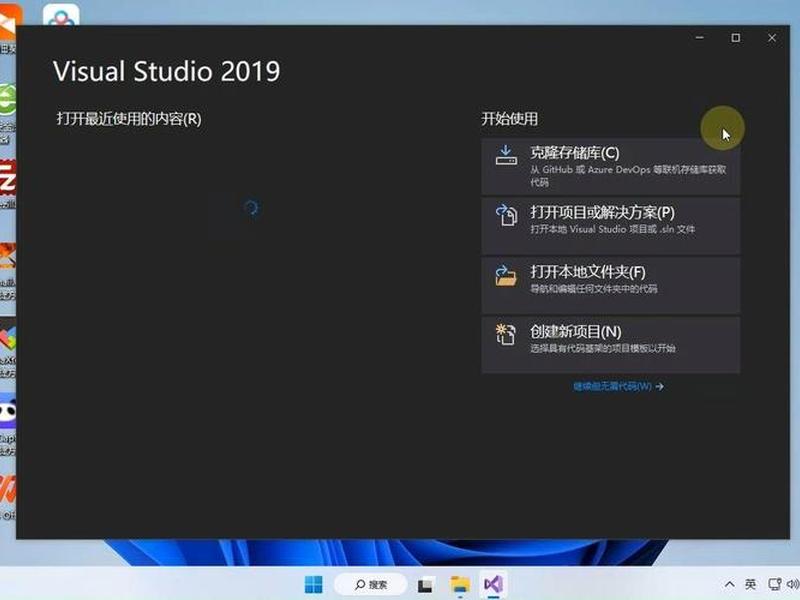Open Task View from the taskbar
Viewport: 800px width, 600px height.
[425, 585]
